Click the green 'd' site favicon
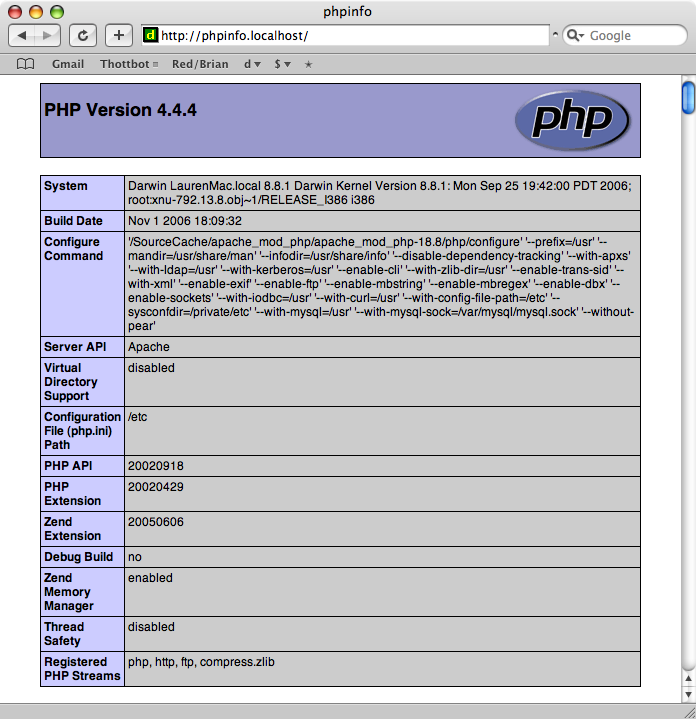Screen dimensions: 696x719 point(150,35)
